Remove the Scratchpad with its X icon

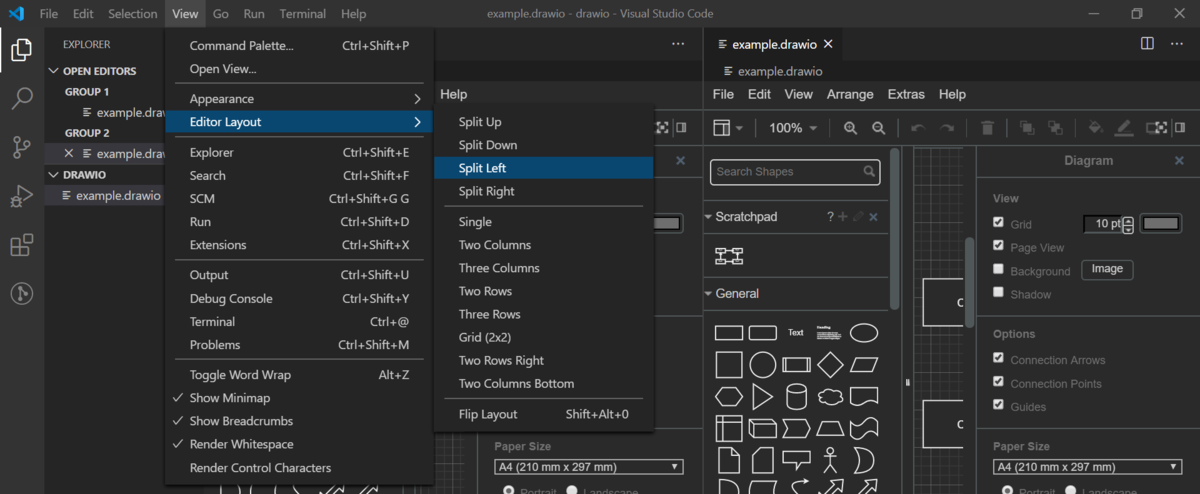[x=873, y=217]
